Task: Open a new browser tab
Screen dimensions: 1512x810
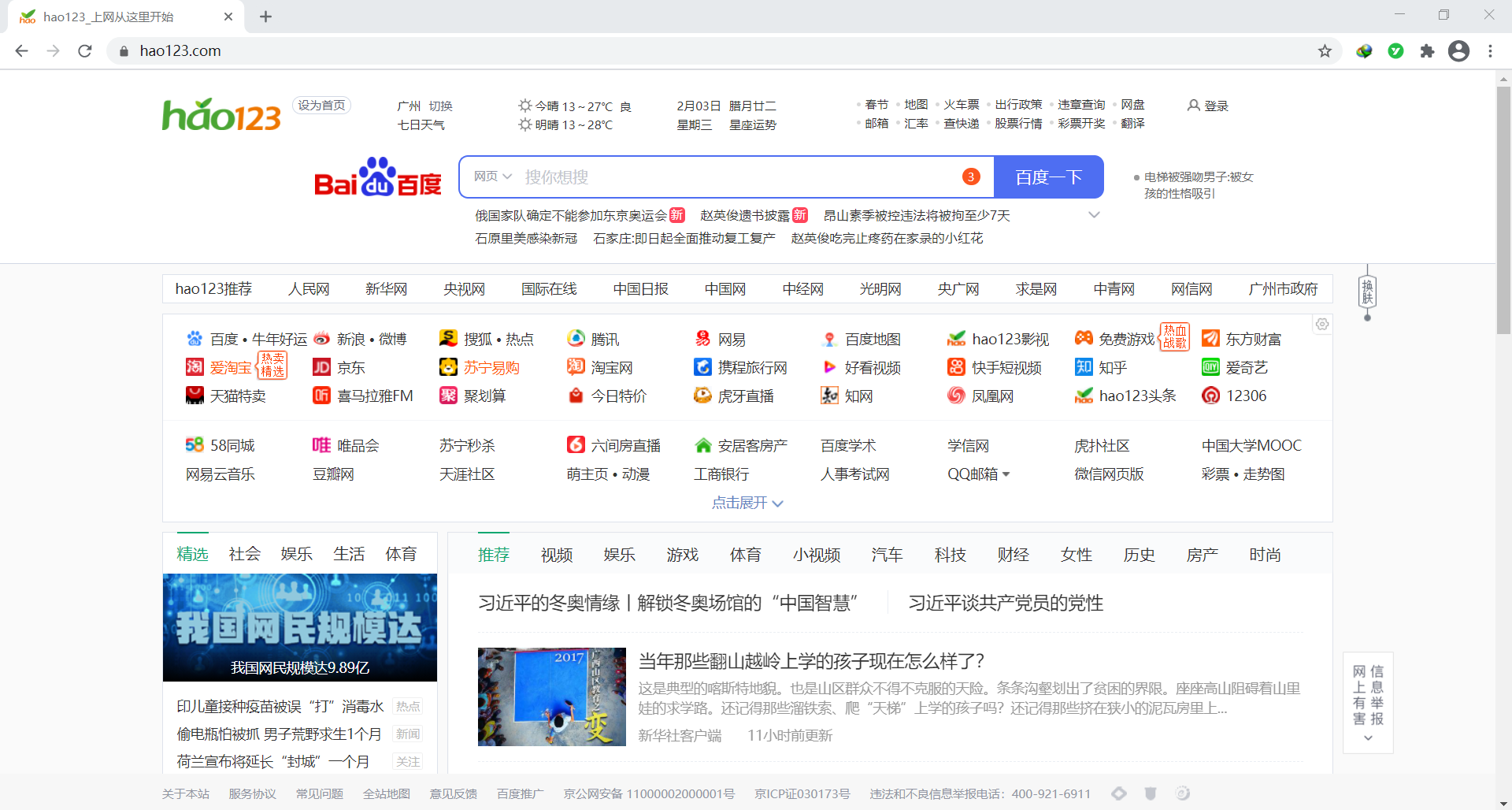Action: tap(265, 17)
